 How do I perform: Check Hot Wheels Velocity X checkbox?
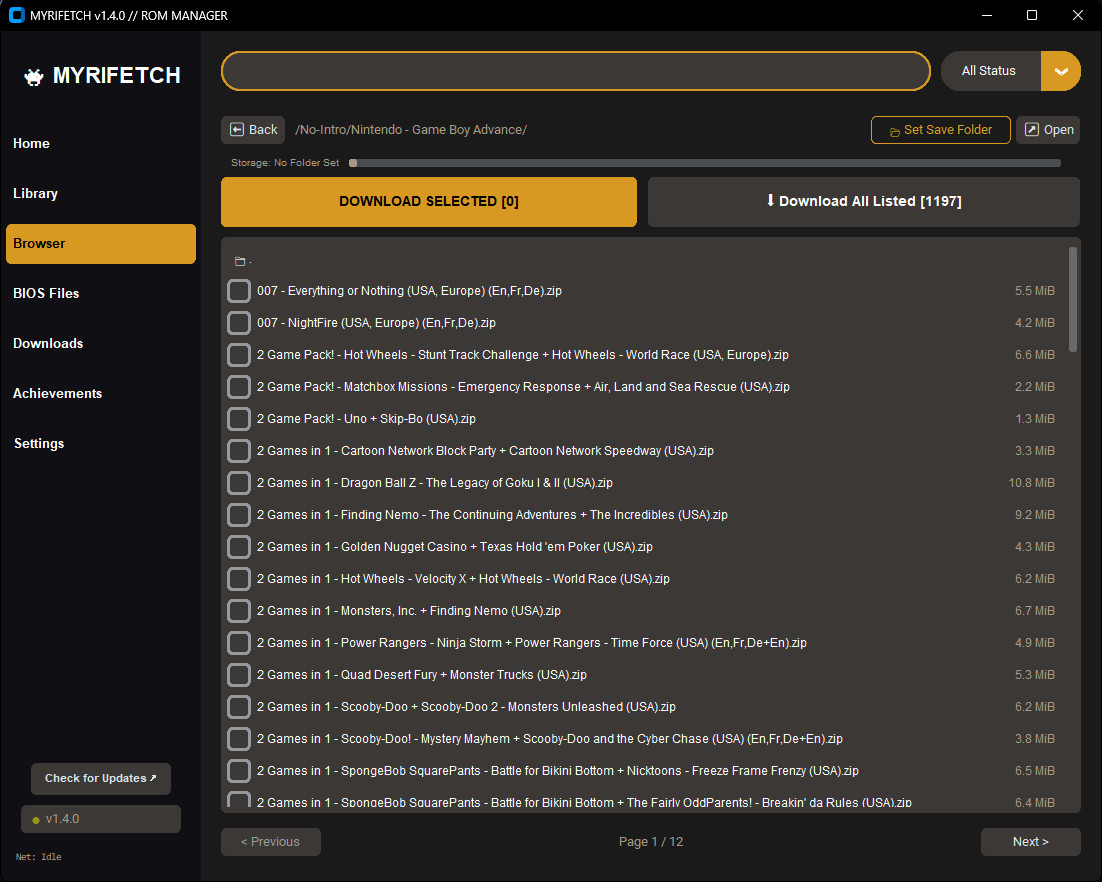[239, 578]
